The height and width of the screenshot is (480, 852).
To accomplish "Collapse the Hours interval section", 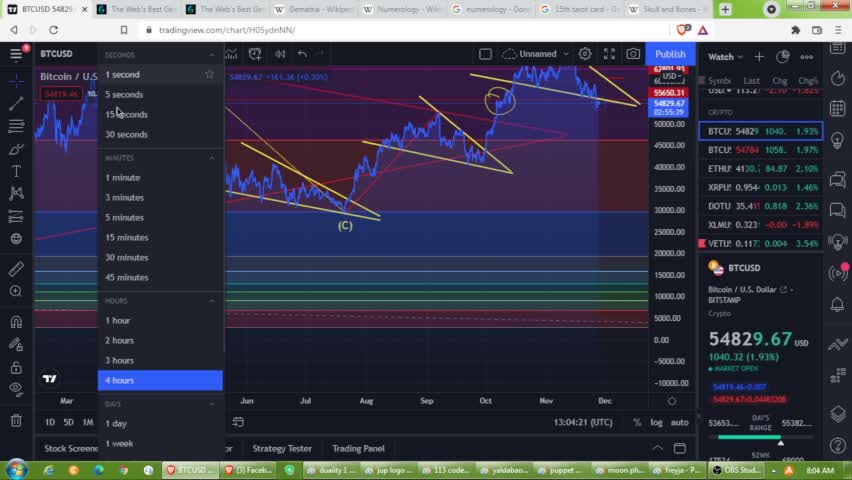I will [x=211, y=301].
